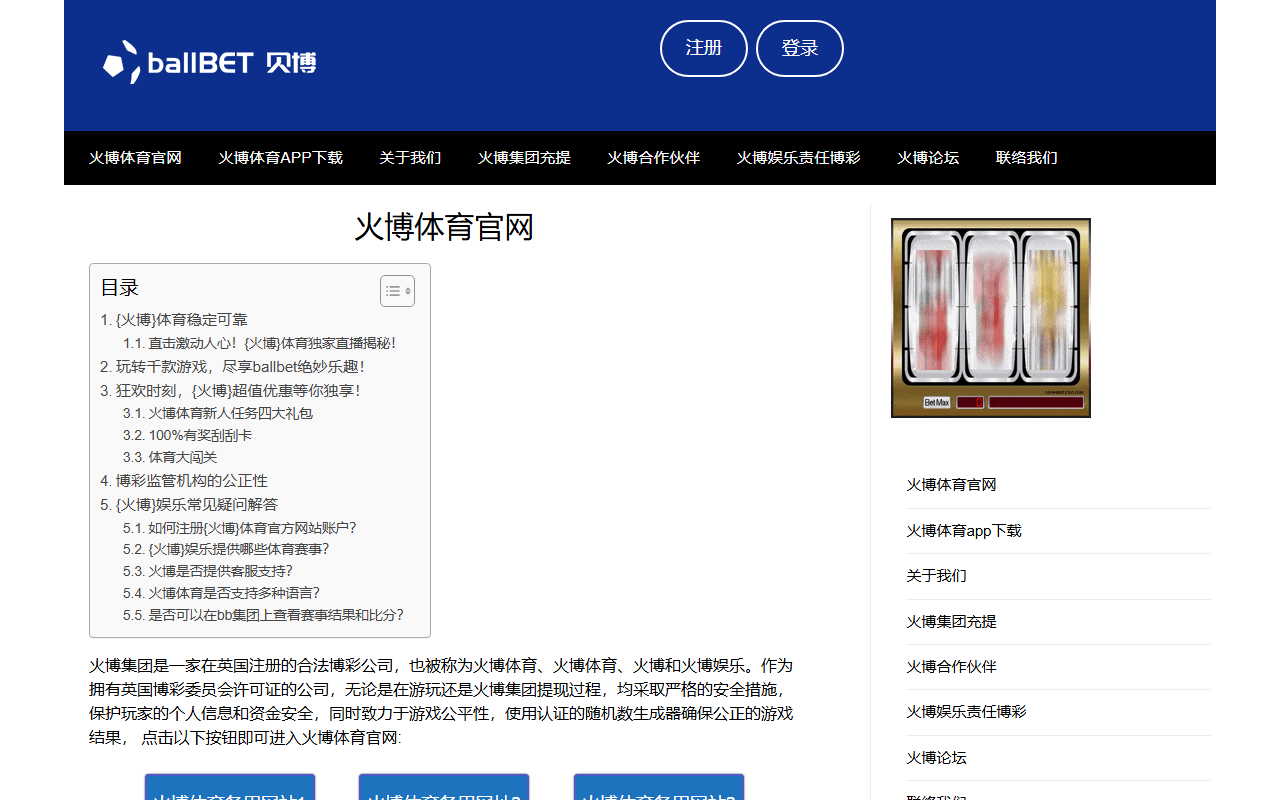
Task: Open sidebar link 火博集团充提
Action: tap(951, 622)
